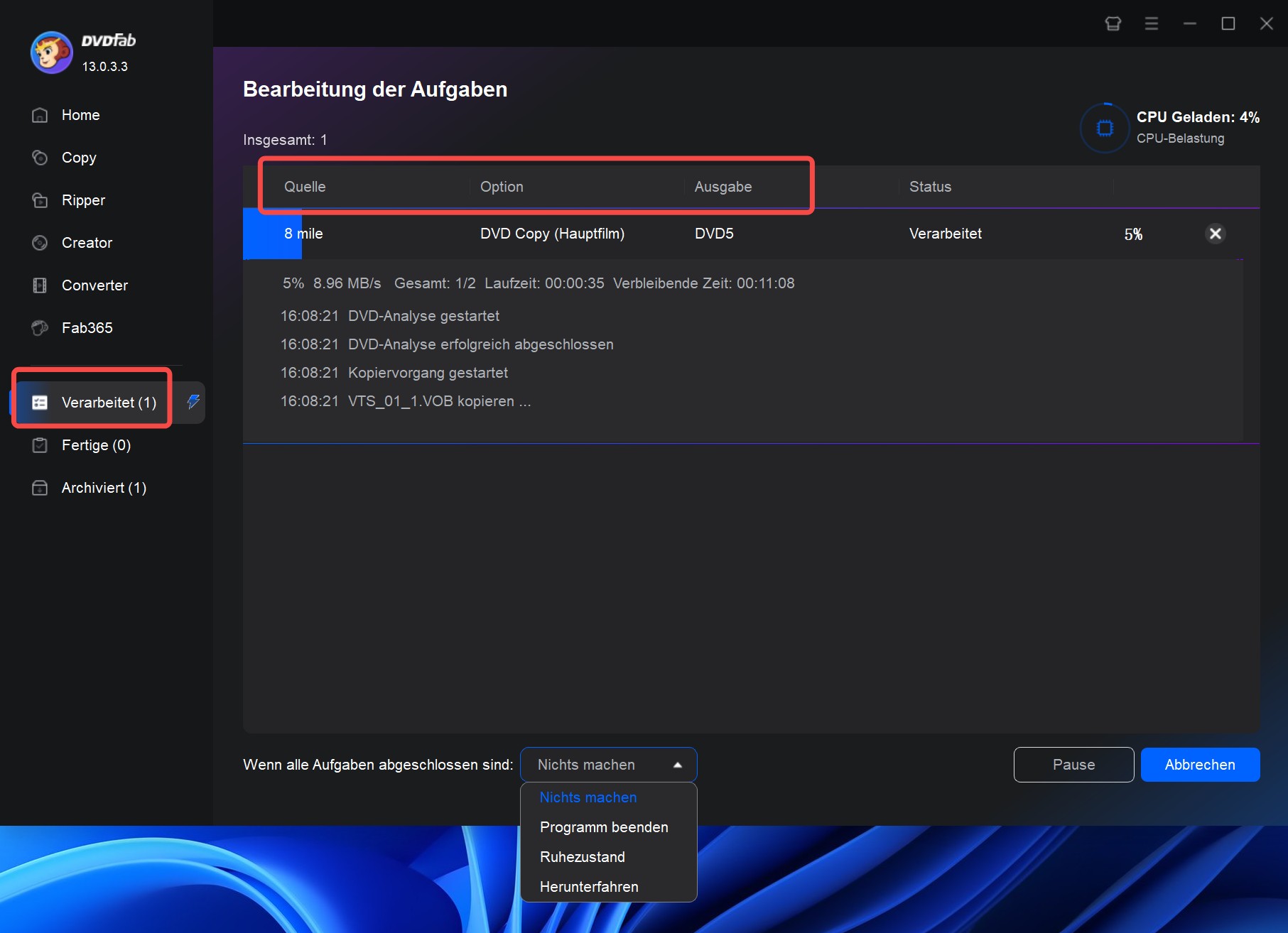Click the Fertige clipboard icon
This screenshot has height=933, width=1288.
point(40,445)
